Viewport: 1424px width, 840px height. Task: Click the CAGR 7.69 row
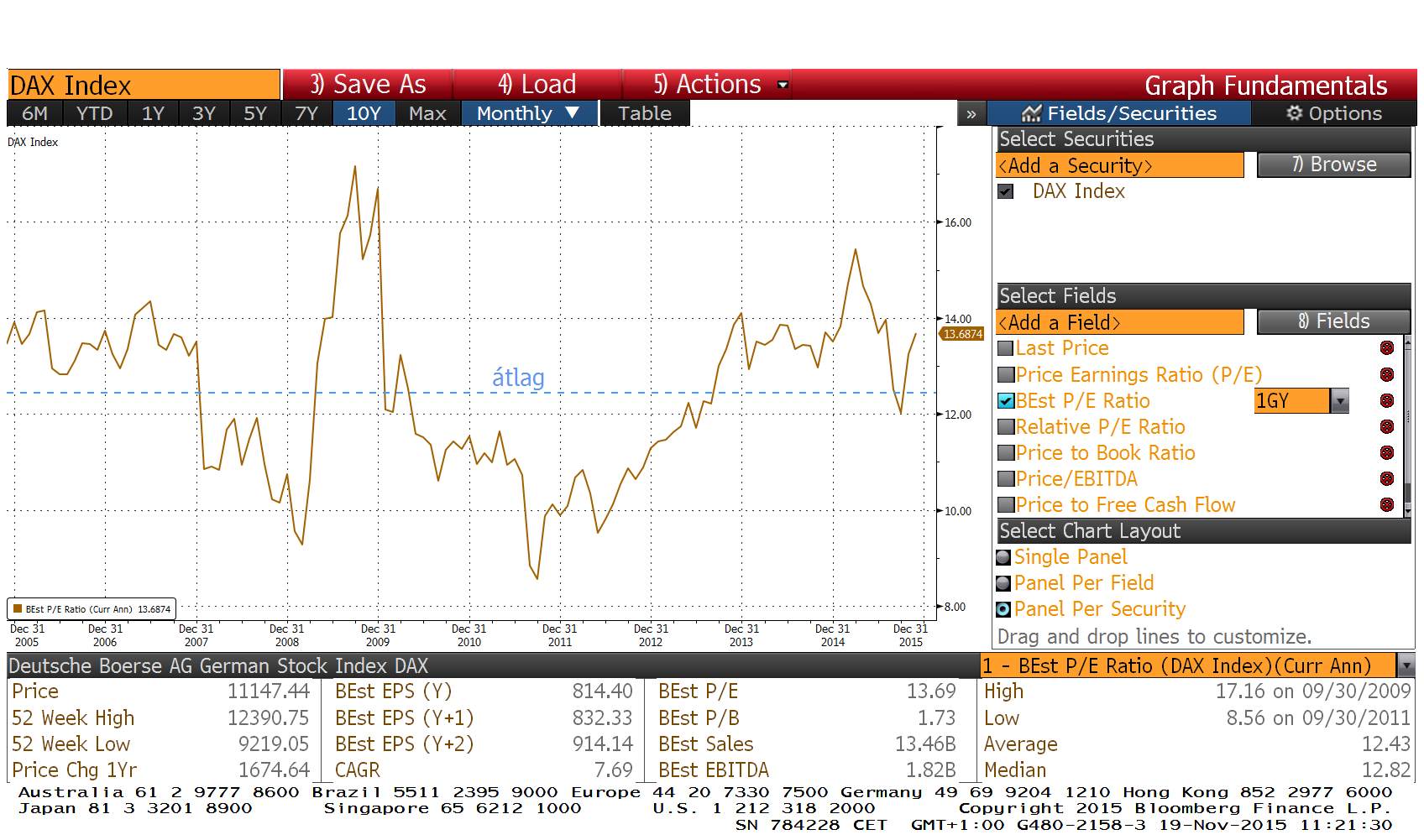[x=484, y=770]
